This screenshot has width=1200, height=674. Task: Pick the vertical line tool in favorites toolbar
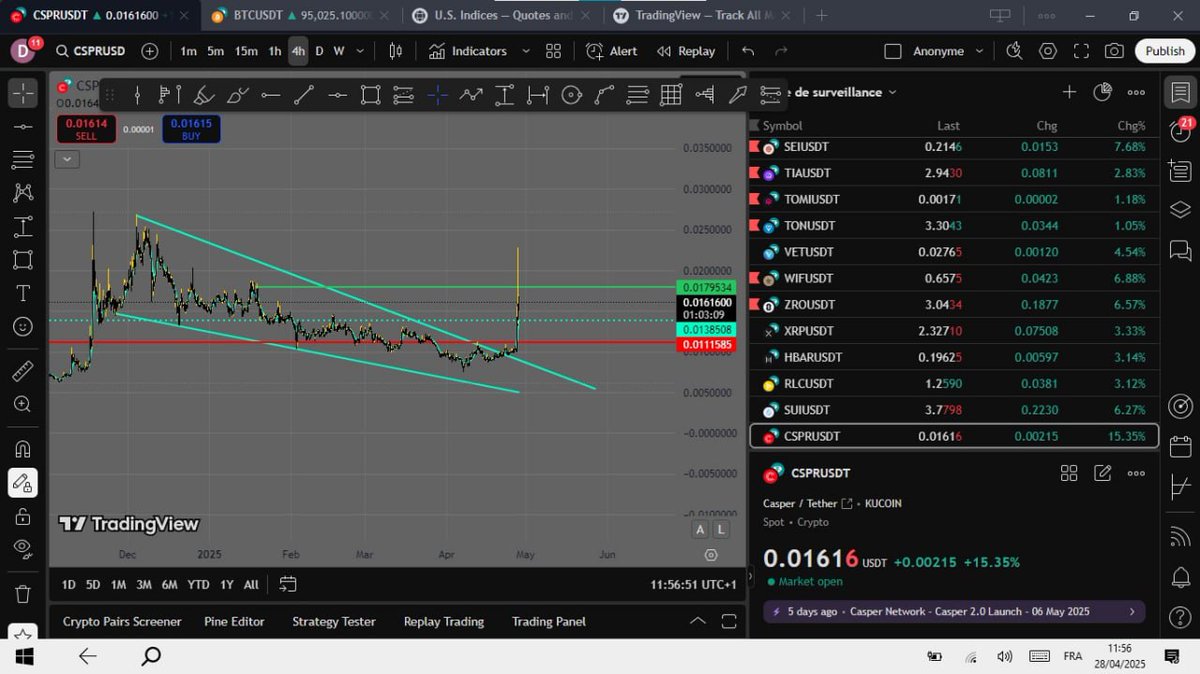click(137, 95)
